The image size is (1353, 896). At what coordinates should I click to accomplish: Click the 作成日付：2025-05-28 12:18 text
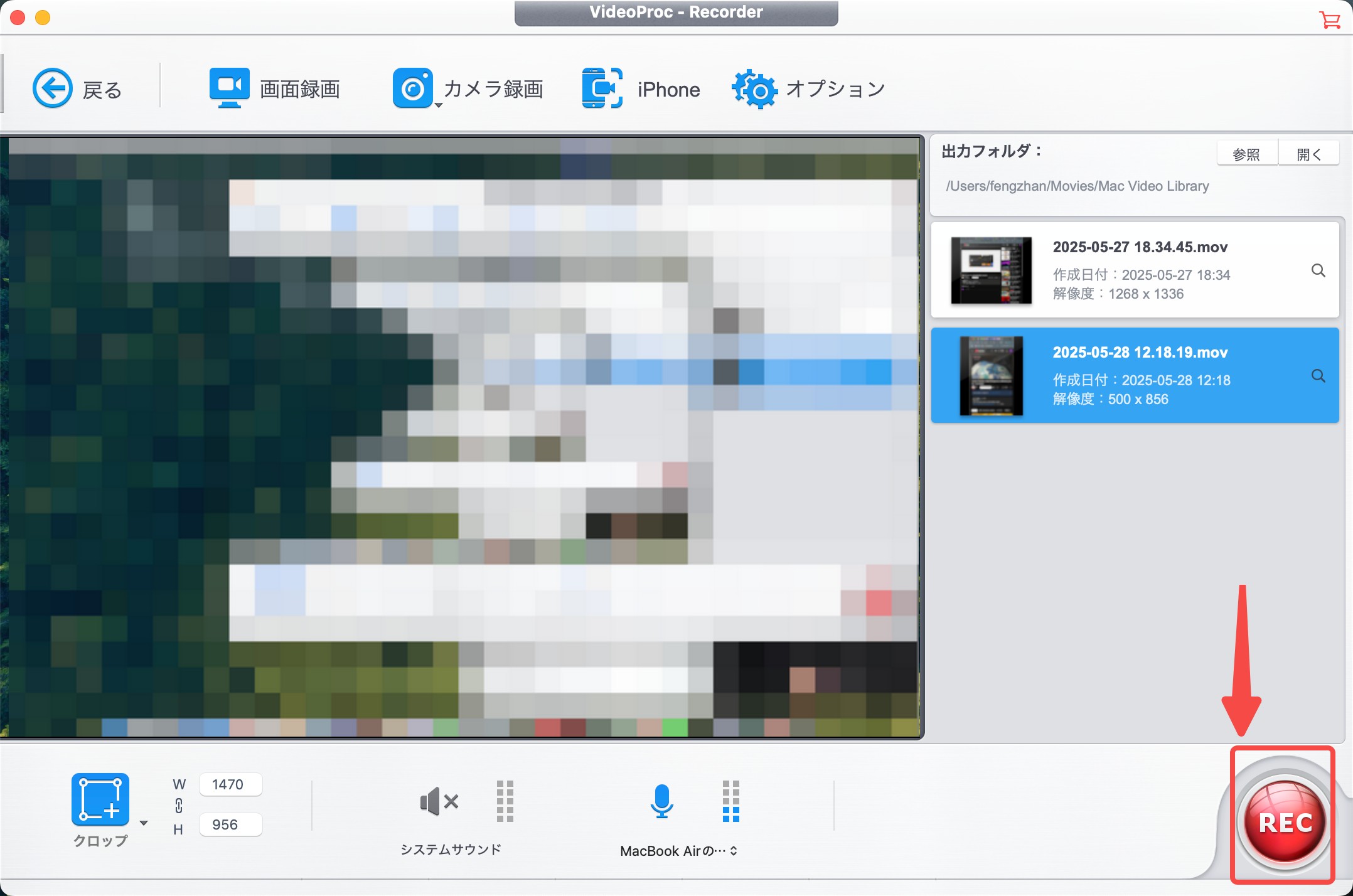click(1141, 380)
